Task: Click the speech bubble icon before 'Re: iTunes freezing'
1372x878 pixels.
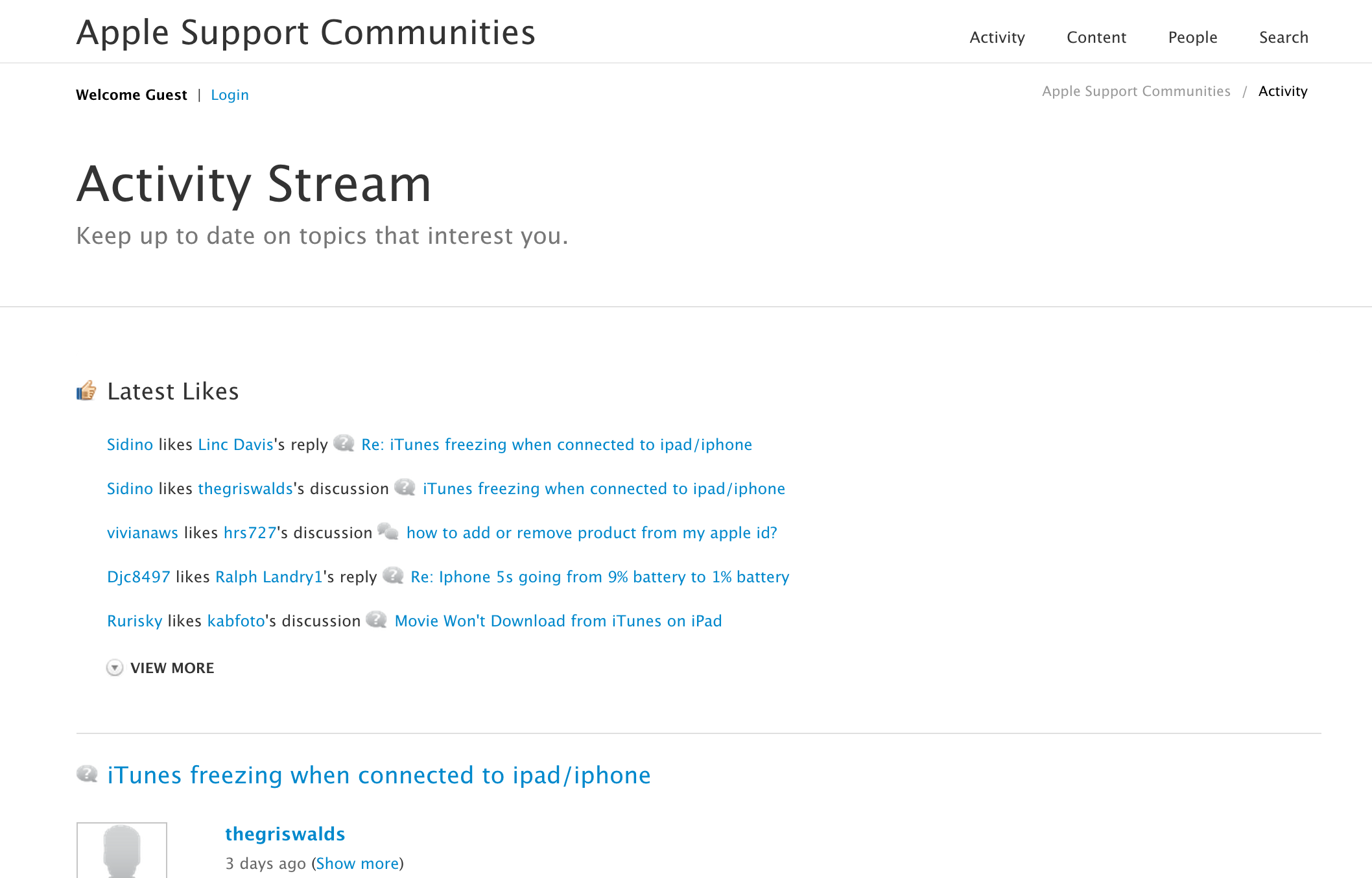Action: (x=344, y=444)
